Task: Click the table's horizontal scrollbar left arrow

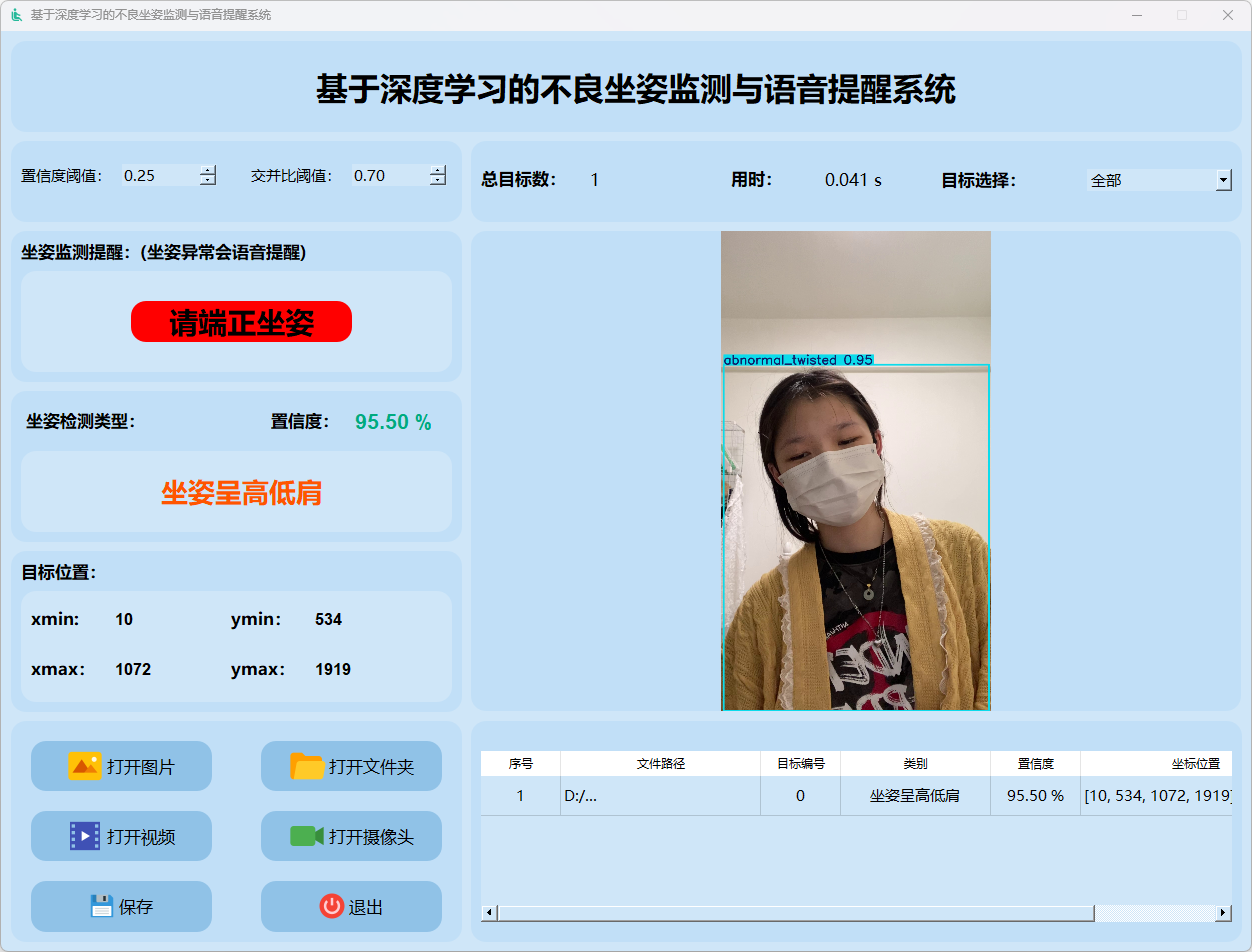Action: pyautogui.click(x=489, y=913)
